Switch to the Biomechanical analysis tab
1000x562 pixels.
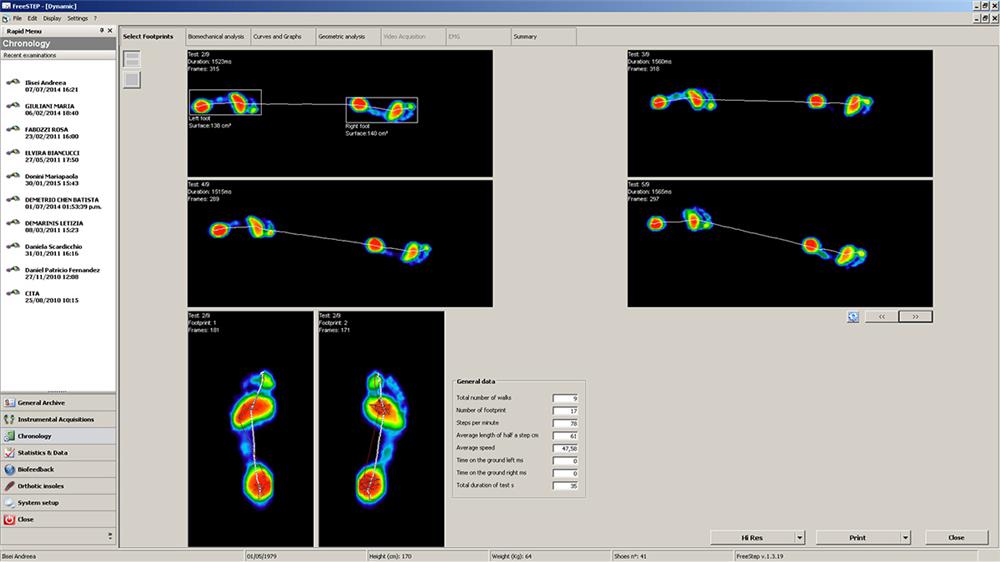tap(216, 37)
